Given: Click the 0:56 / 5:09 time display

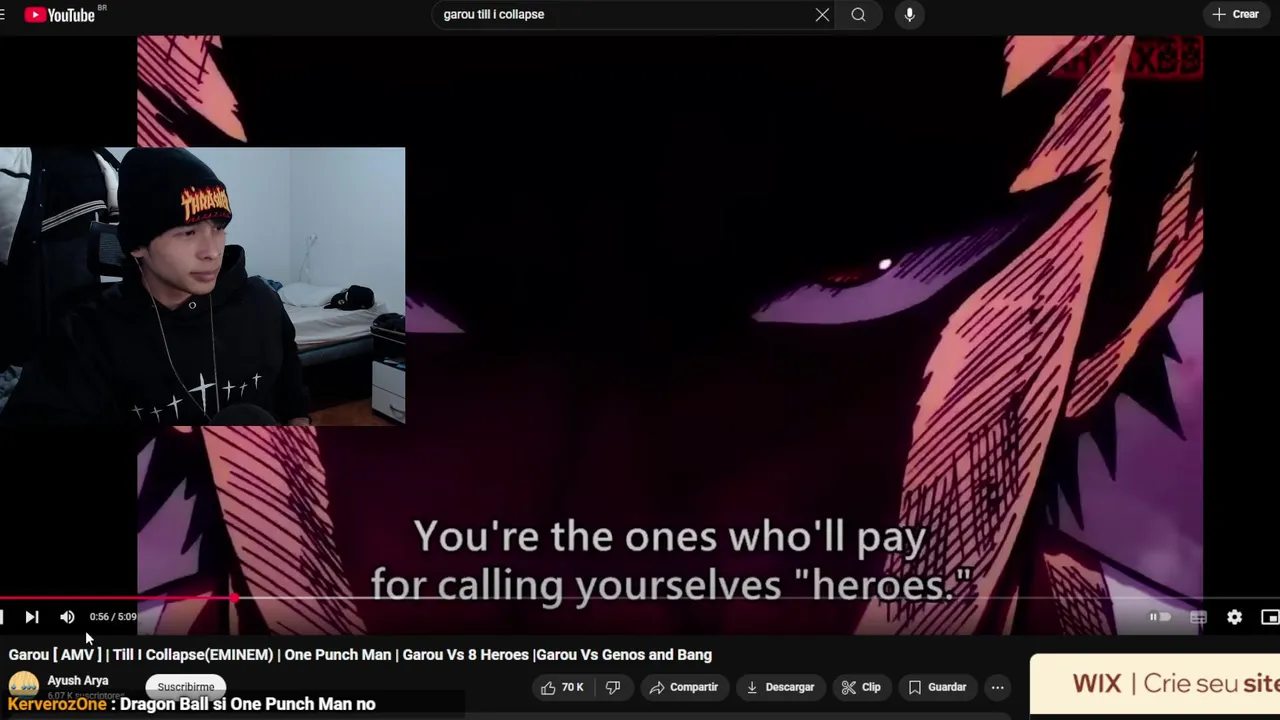Looking at the screenshot, I should tap(113, 617).
